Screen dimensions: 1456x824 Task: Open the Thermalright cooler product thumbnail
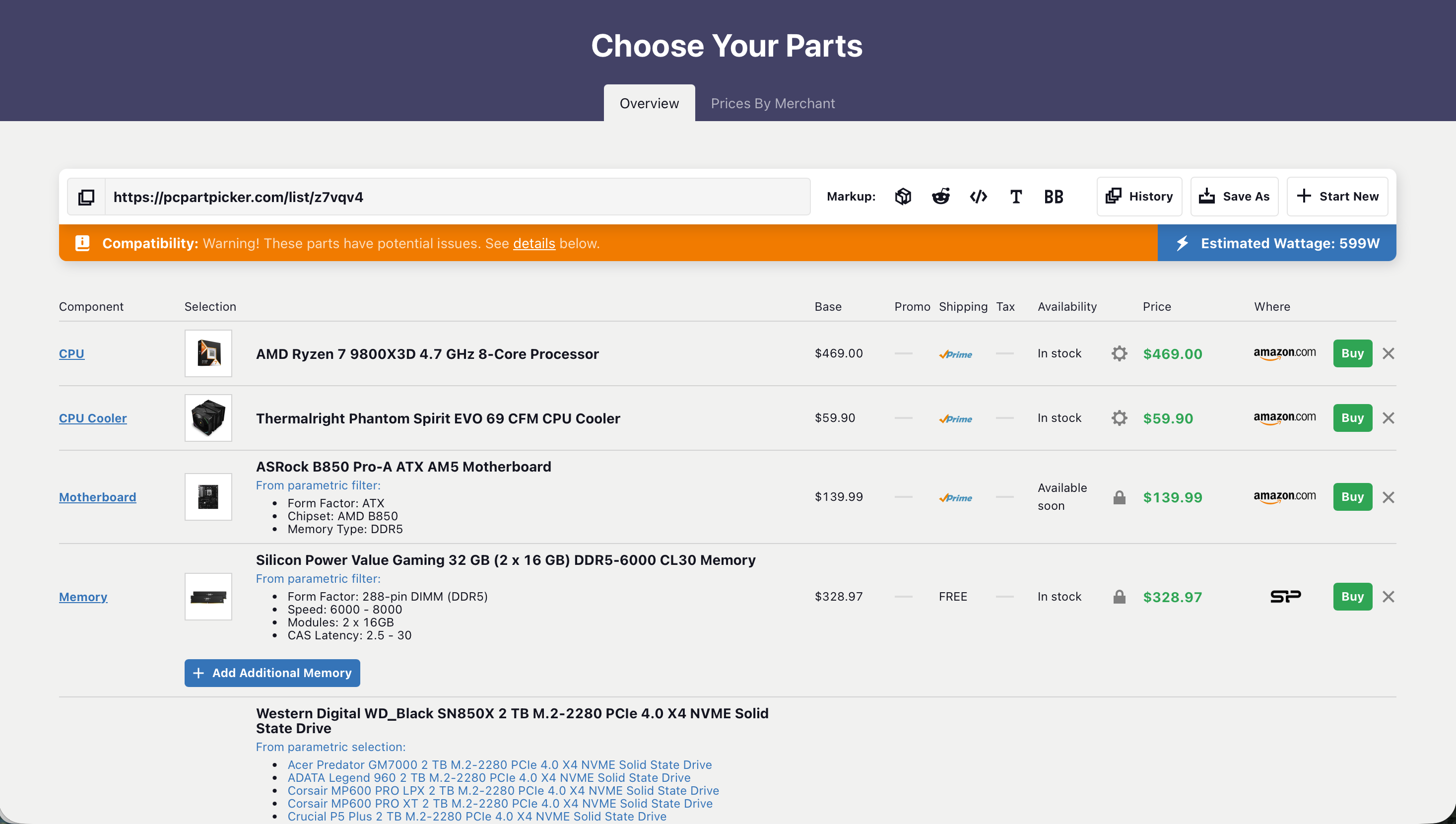[208, 418]
